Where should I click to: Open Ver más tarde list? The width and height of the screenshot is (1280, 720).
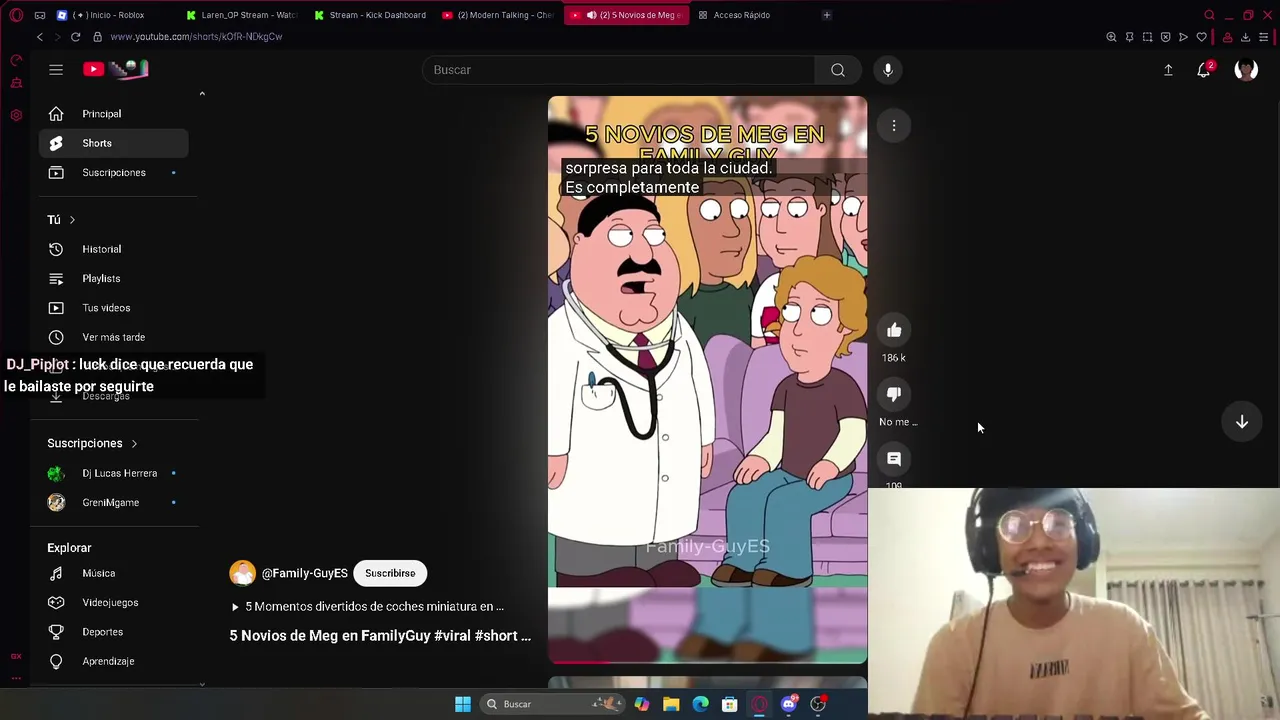(114, 338)
